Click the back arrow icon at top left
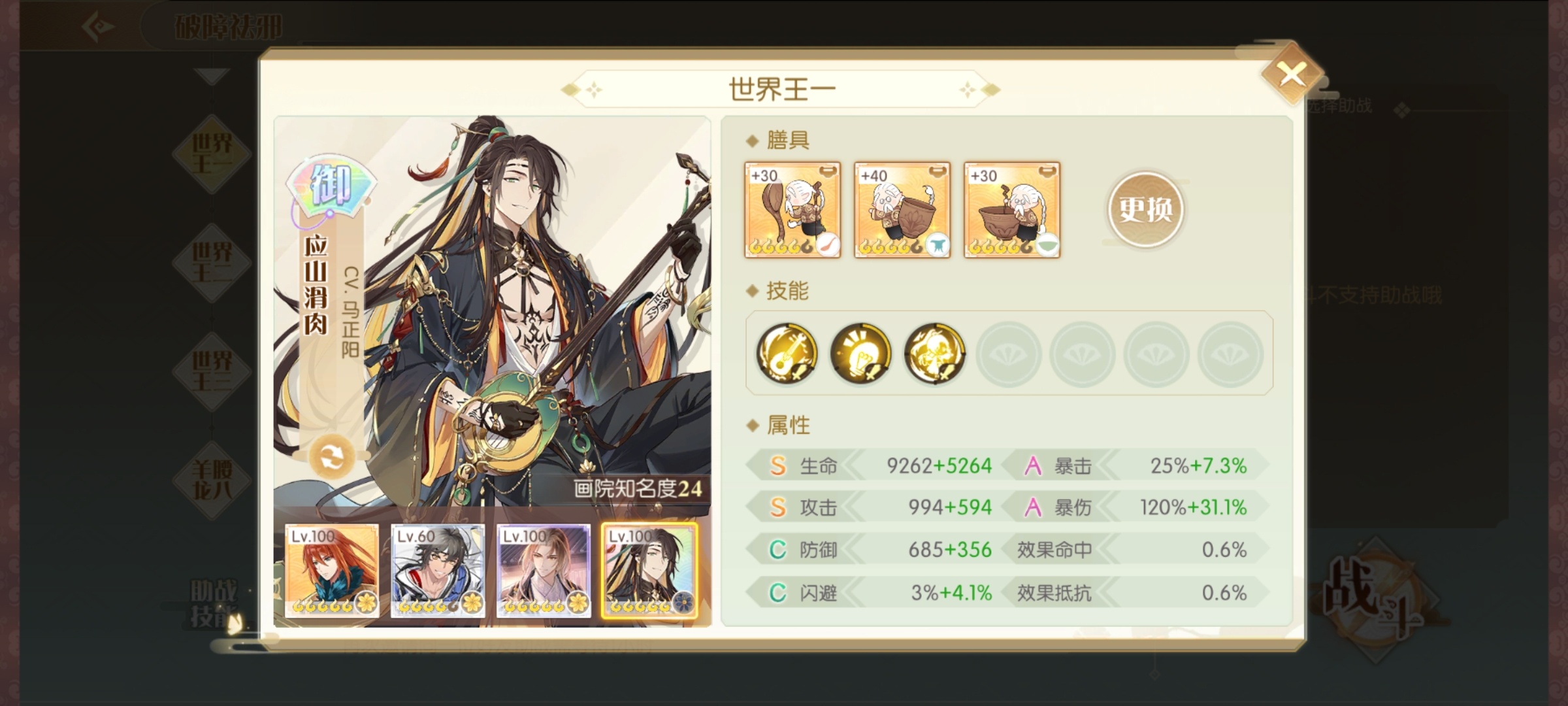This screenshot has height=706, width=1568. tap(98, 27)
